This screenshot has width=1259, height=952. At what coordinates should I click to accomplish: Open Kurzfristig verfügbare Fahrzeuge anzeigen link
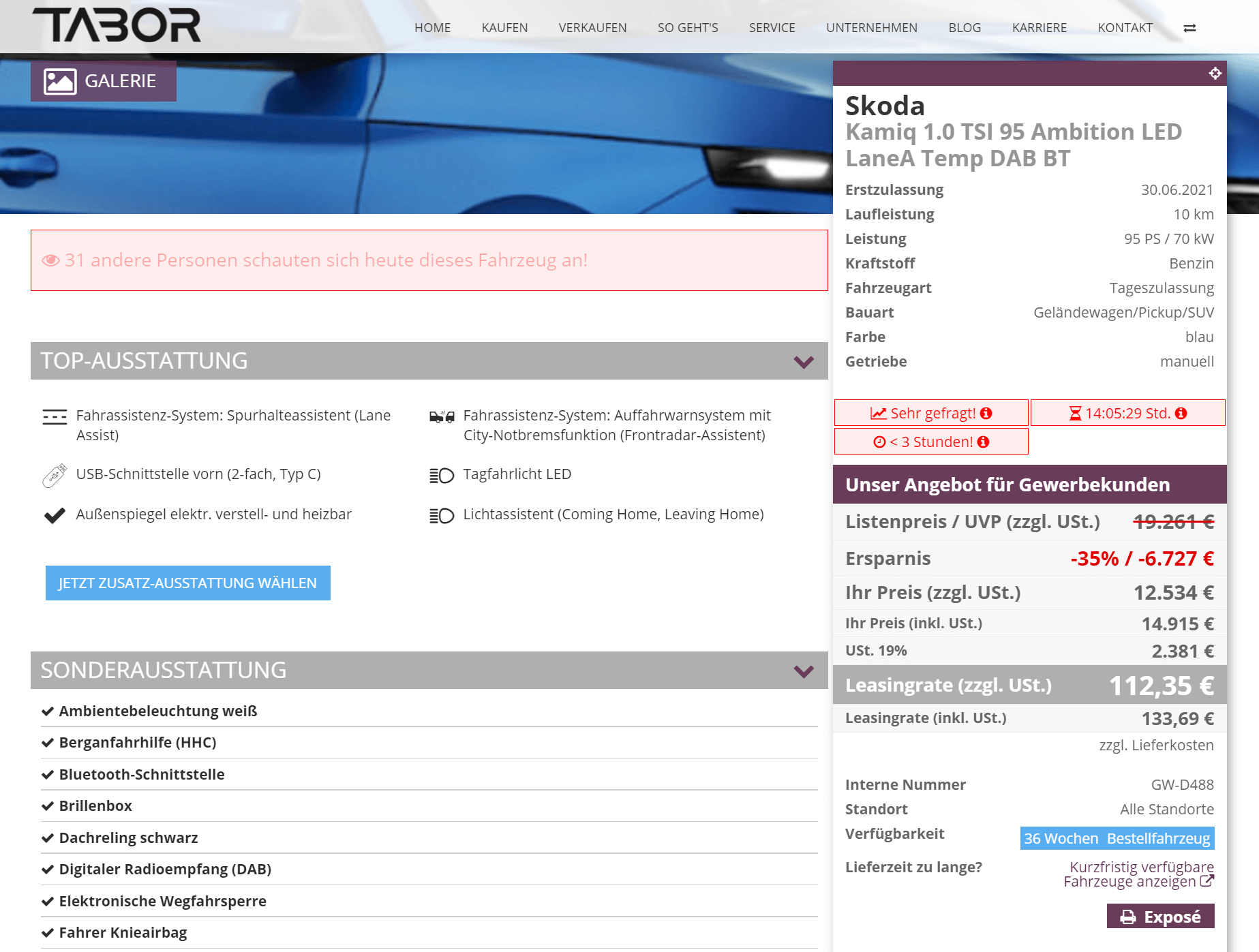click(x=1139, y=874)
